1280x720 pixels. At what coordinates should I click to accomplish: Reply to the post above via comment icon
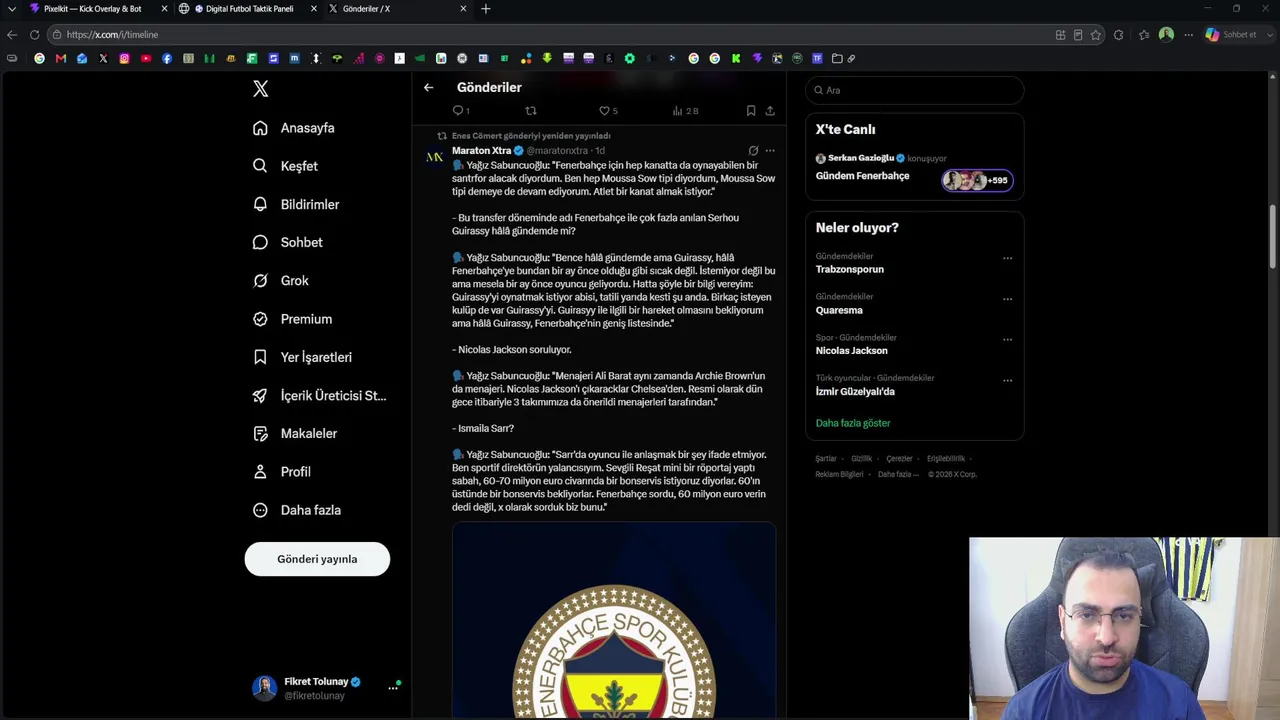pyautogui.click(x=458, y=110)
